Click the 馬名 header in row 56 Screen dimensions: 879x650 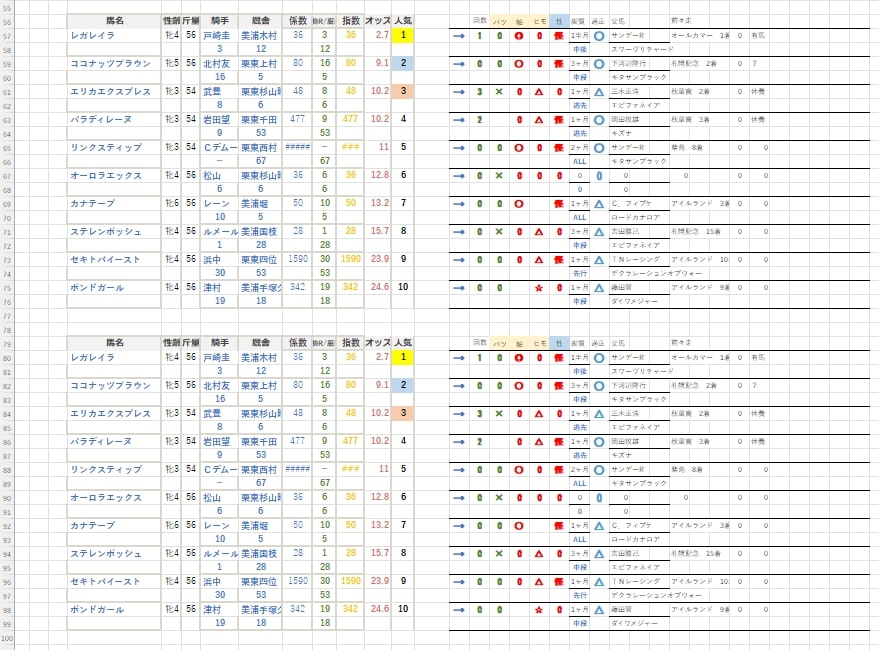[x=113, y=20]
